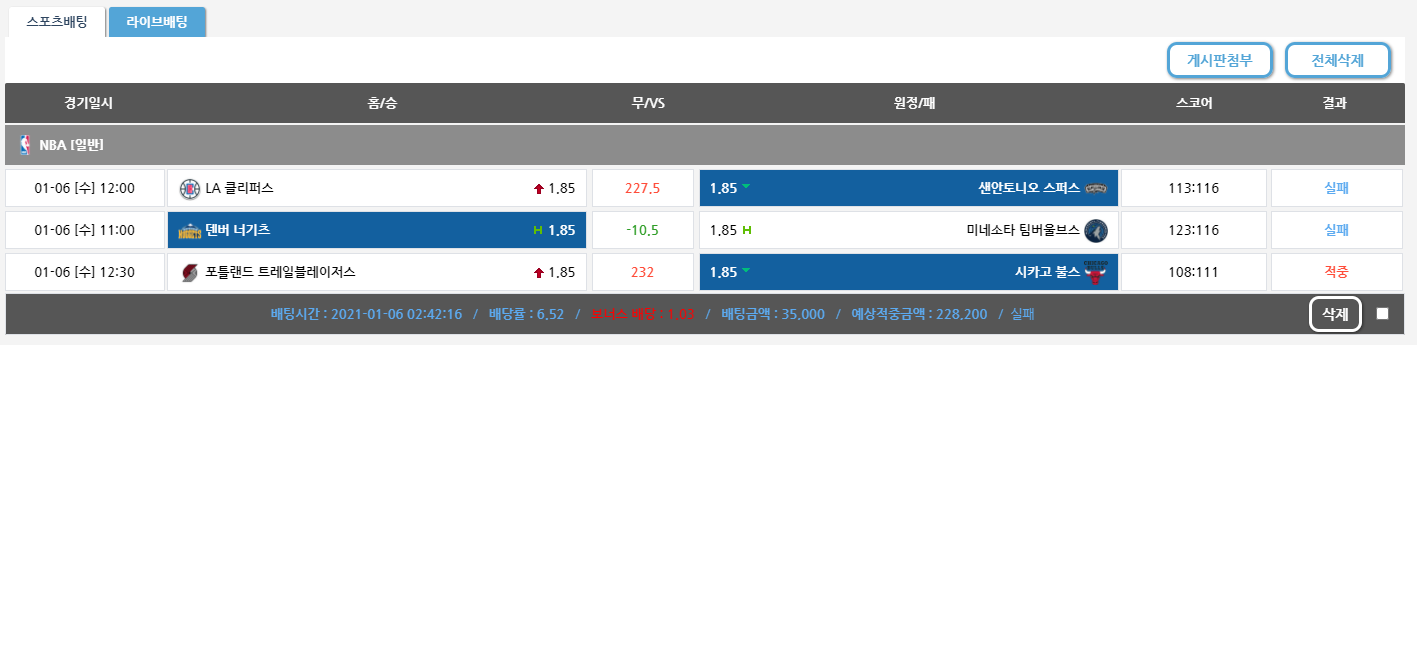Click the Denver Nuggets team logo
This screenshot has width=1417, height=648.
(x=189, y=231)
